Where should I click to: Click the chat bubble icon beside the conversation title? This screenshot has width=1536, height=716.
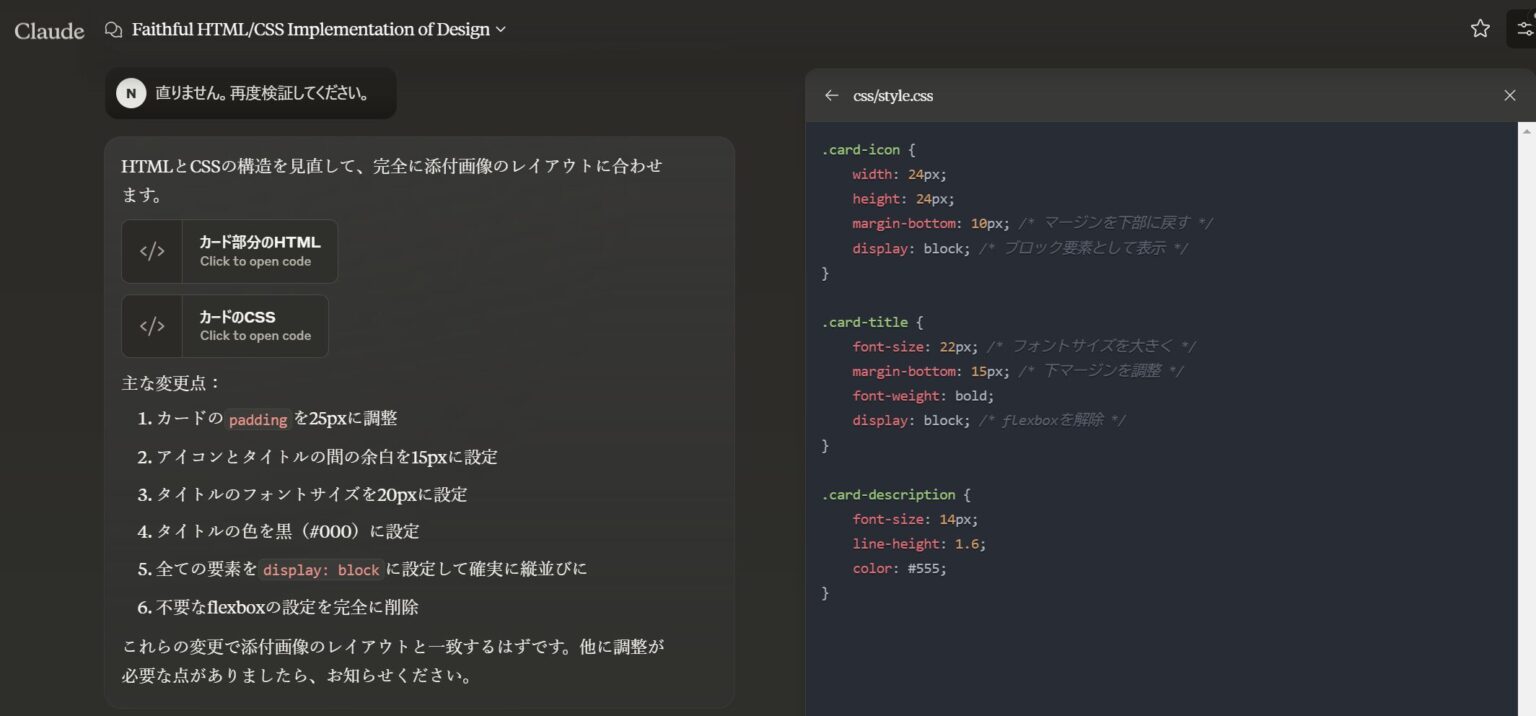point(112,29)
